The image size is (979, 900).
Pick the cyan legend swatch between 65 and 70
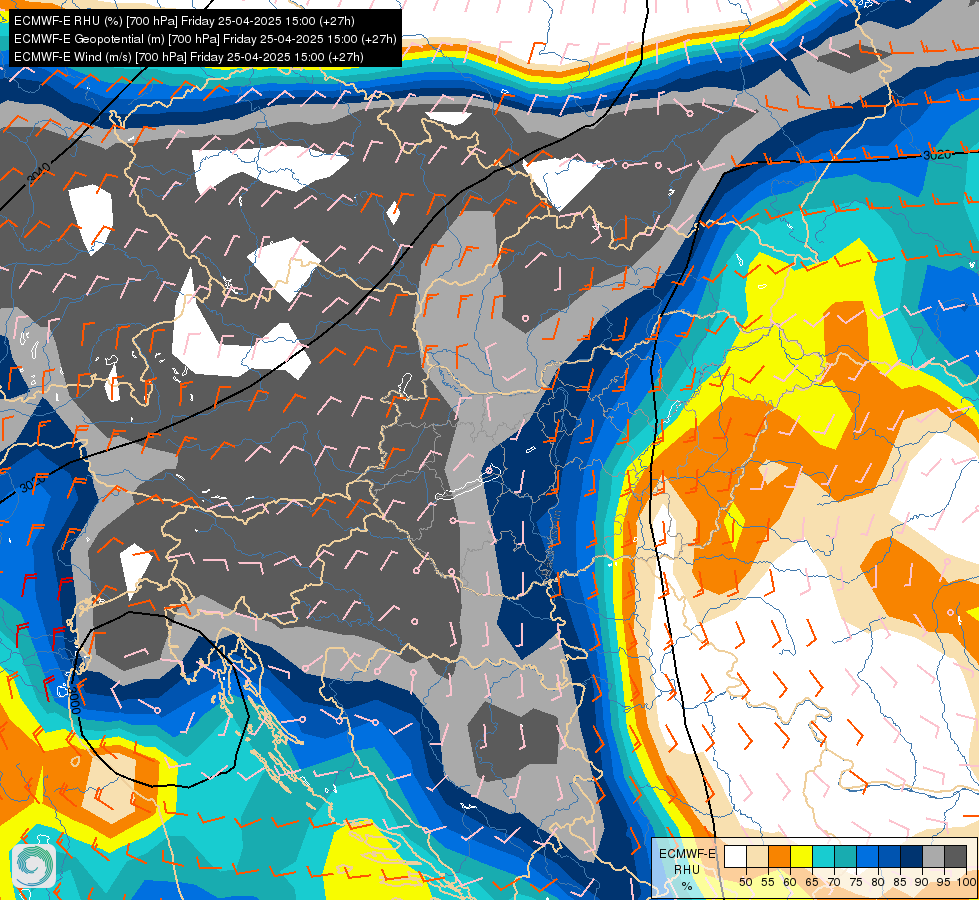point(824,856)
